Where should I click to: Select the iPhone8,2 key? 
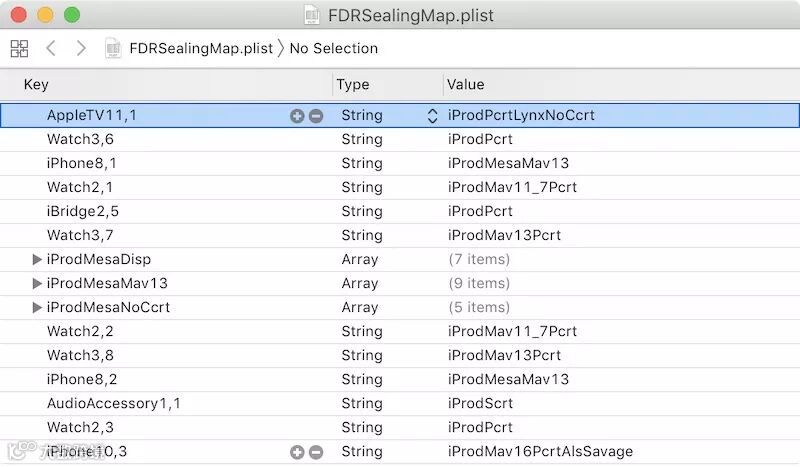pos(82,379)
